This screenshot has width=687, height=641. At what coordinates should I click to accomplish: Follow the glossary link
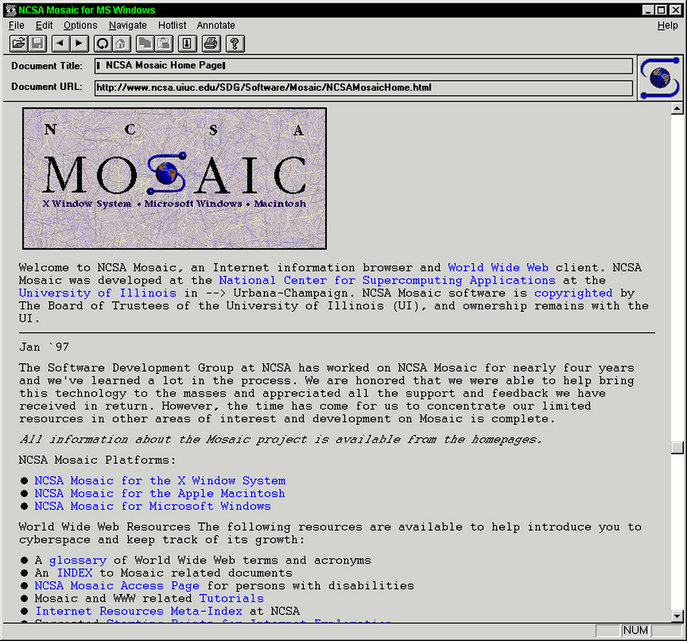(78, 560)
